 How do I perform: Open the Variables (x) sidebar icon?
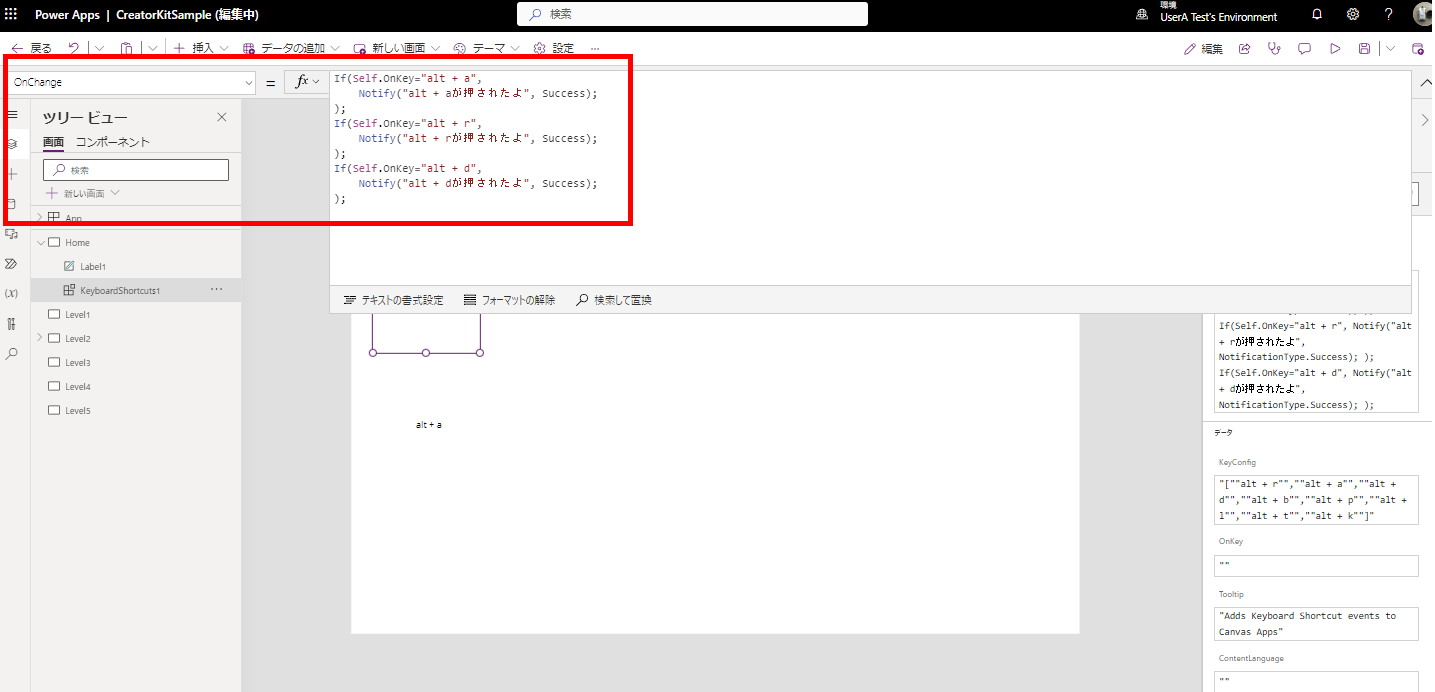coord(12,293)
